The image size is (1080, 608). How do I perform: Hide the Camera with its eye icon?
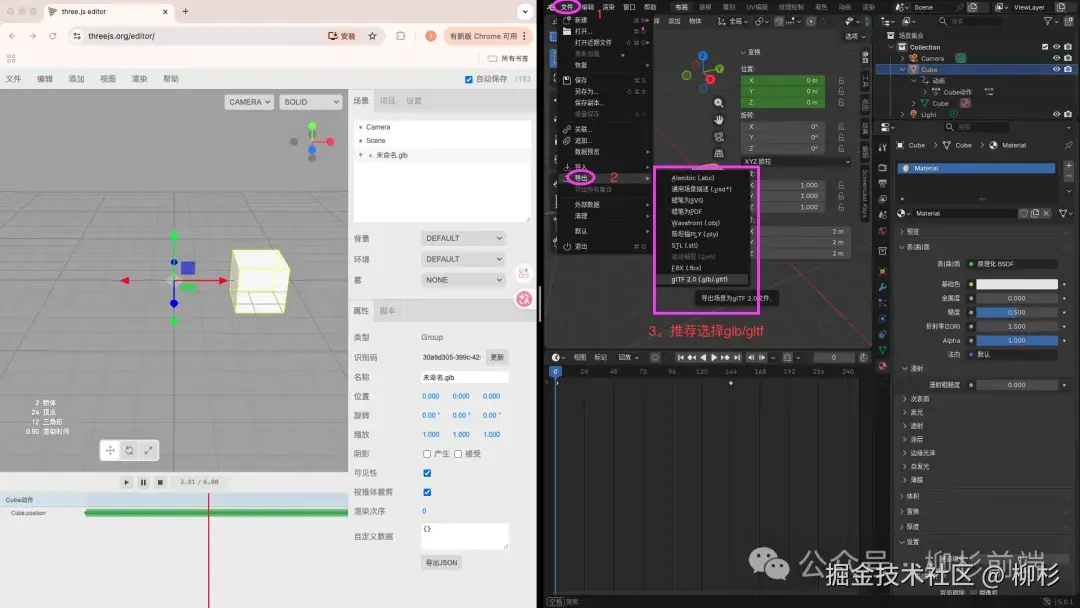pyautogui.click(x=1056, y=59)
